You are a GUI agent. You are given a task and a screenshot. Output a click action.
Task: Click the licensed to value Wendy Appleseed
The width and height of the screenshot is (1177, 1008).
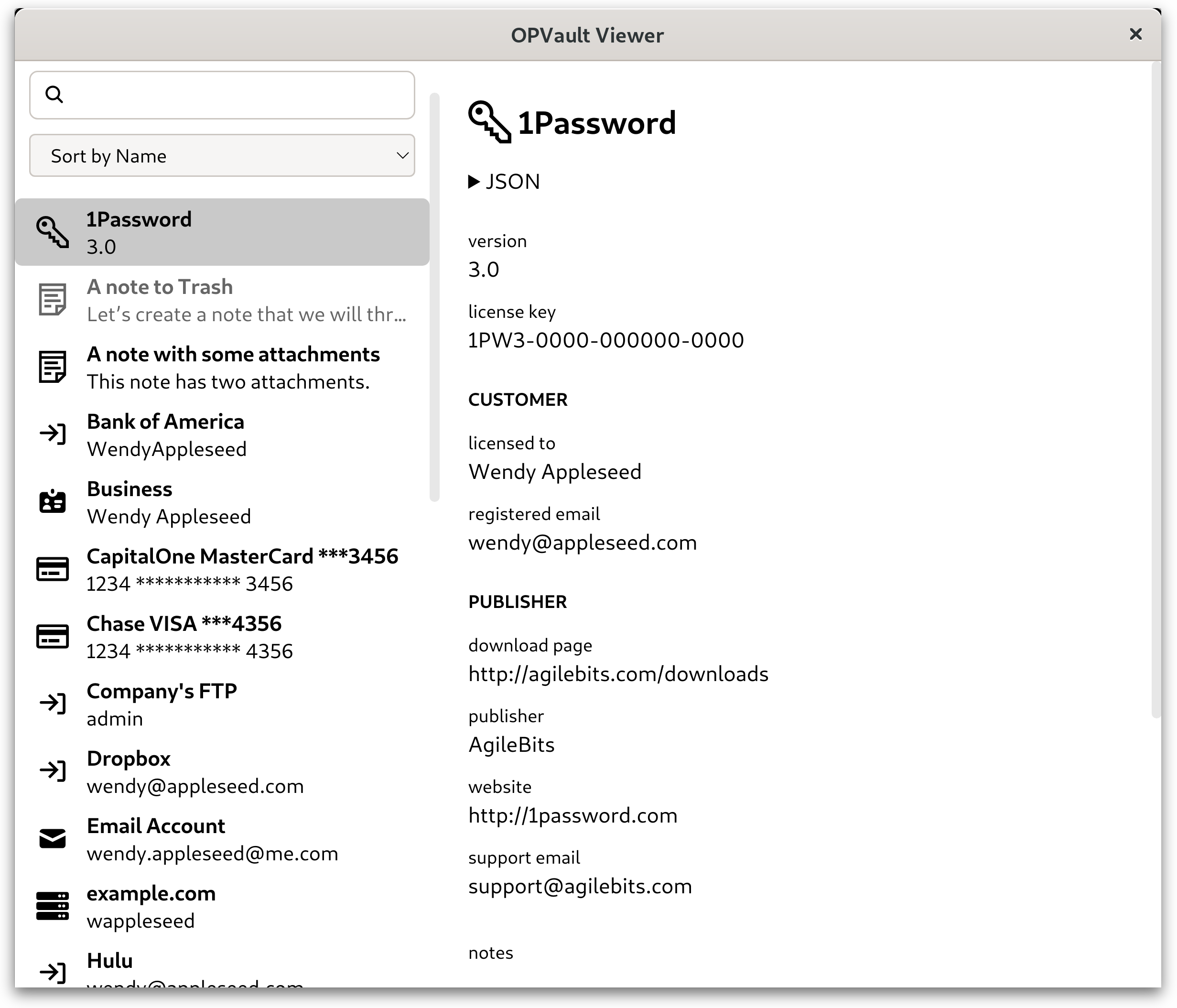(554, 472)
